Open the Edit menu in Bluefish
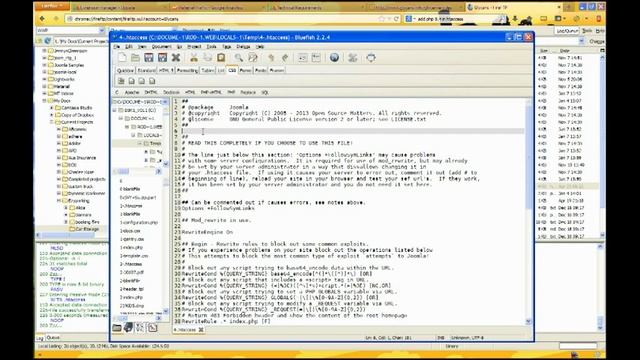This screenshot has height=360, width=640. (x=129, y=47)
